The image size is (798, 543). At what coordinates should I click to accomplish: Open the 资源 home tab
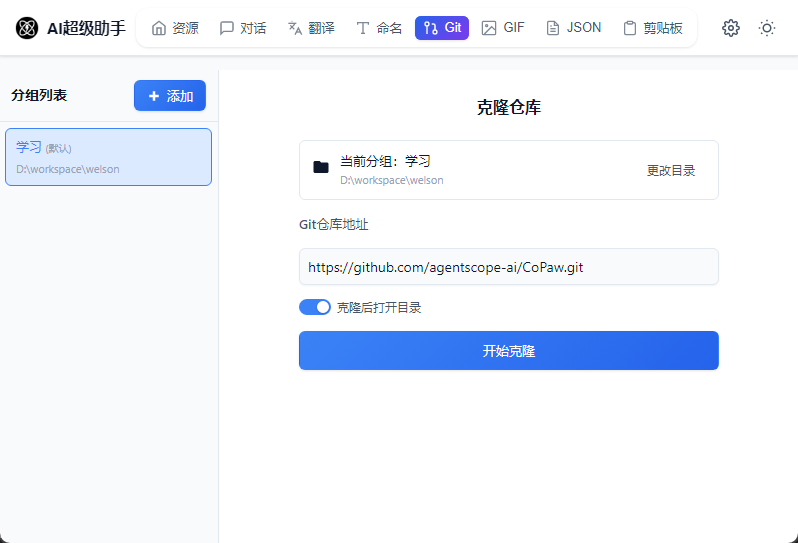coord(175,28)
